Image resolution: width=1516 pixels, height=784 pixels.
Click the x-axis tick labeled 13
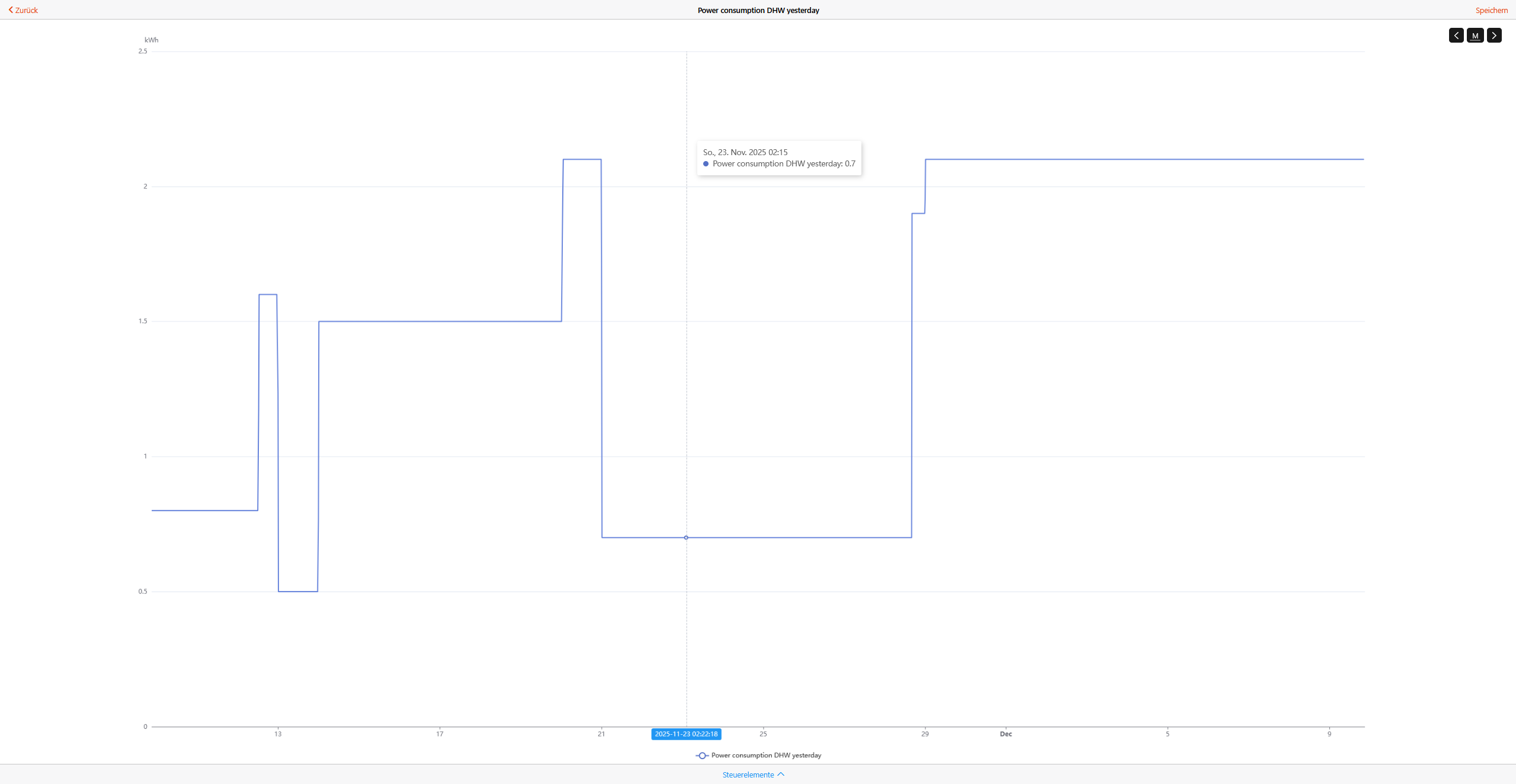pos(278,734)
